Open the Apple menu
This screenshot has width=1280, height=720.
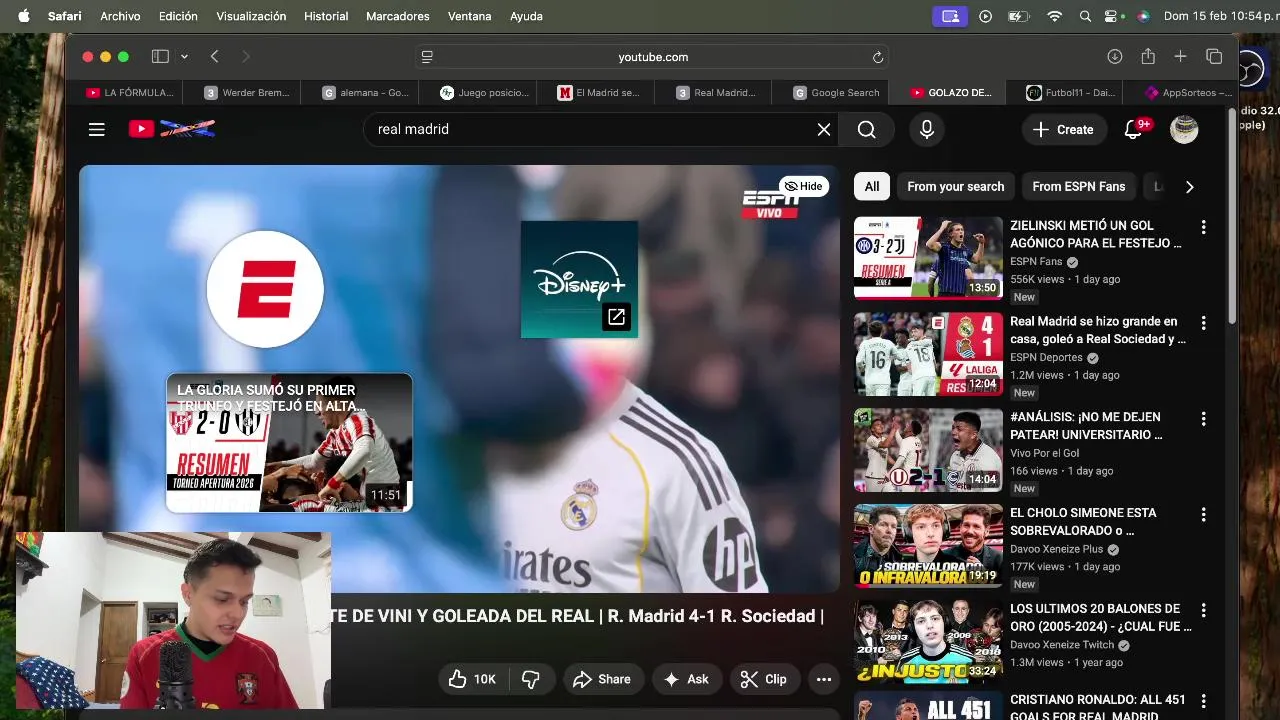(x=23, y=16)
